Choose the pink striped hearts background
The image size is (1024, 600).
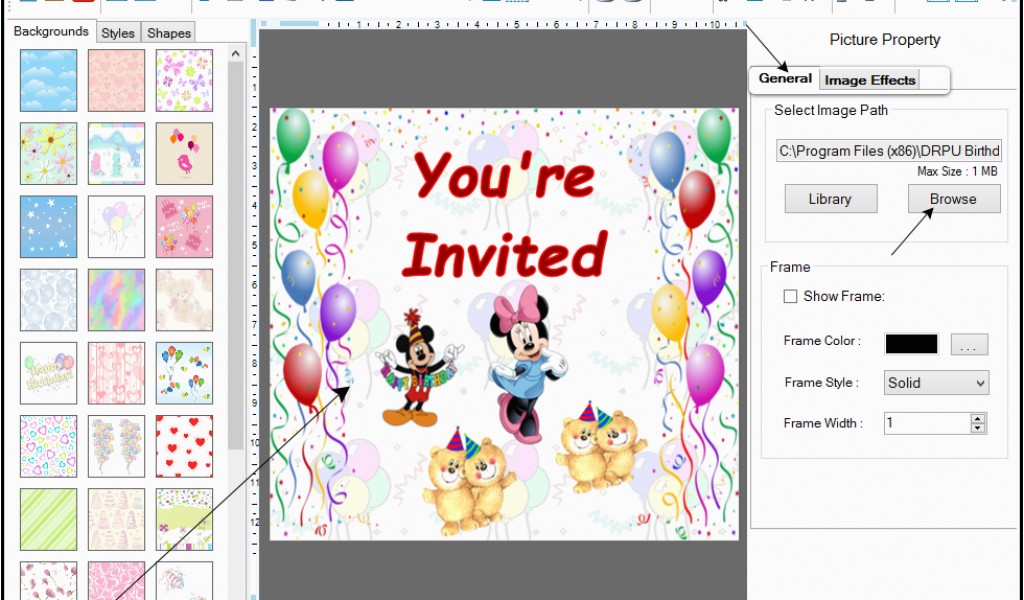tap(116, 373)
